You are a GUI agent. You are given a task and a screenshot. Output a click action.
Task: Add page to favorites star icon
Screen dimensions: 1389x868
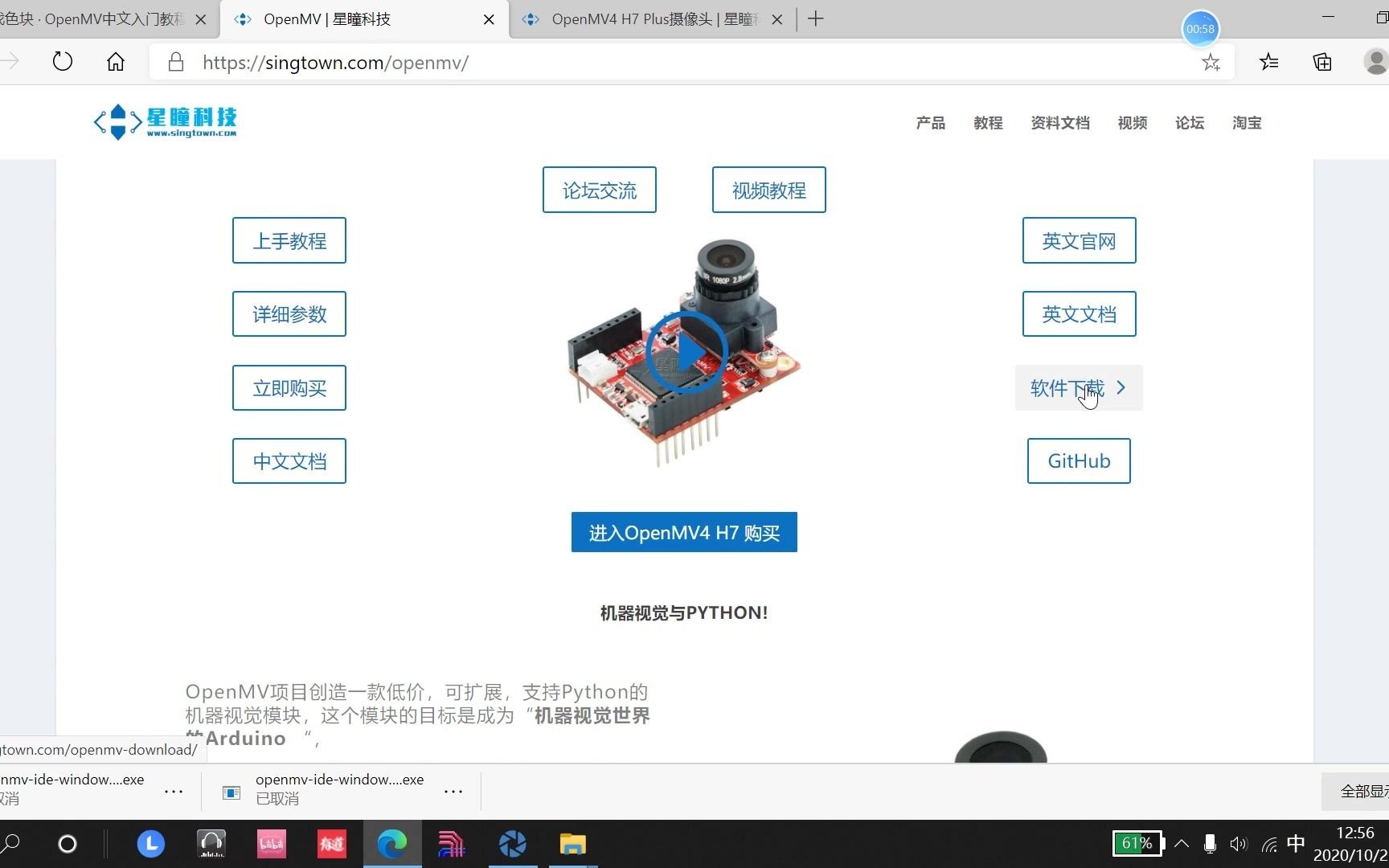tap(1211, 62)
